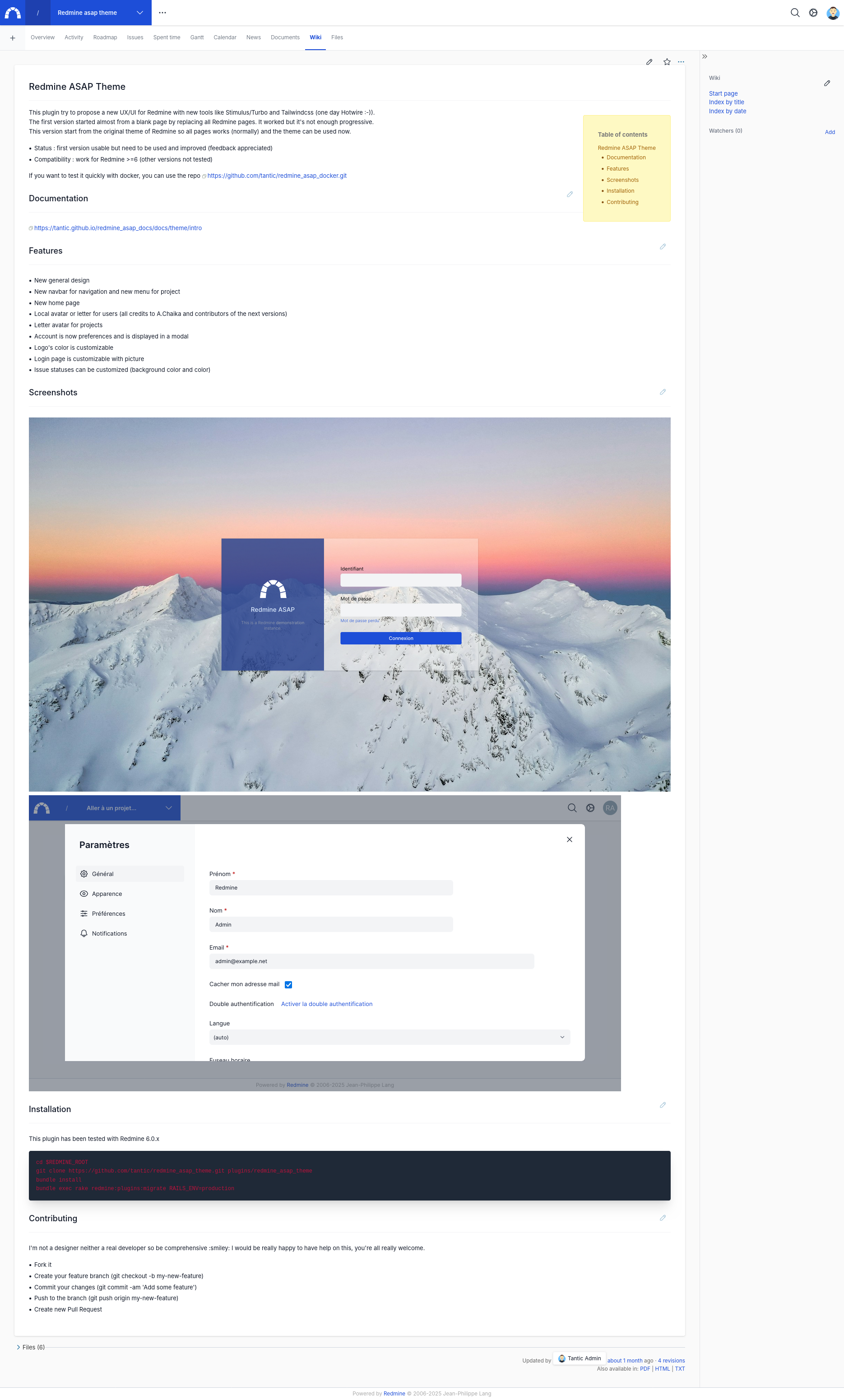Viewport: 844px width, 1400px height.
Task: Expand the Files (6) section
Action: coord(31,1347)
